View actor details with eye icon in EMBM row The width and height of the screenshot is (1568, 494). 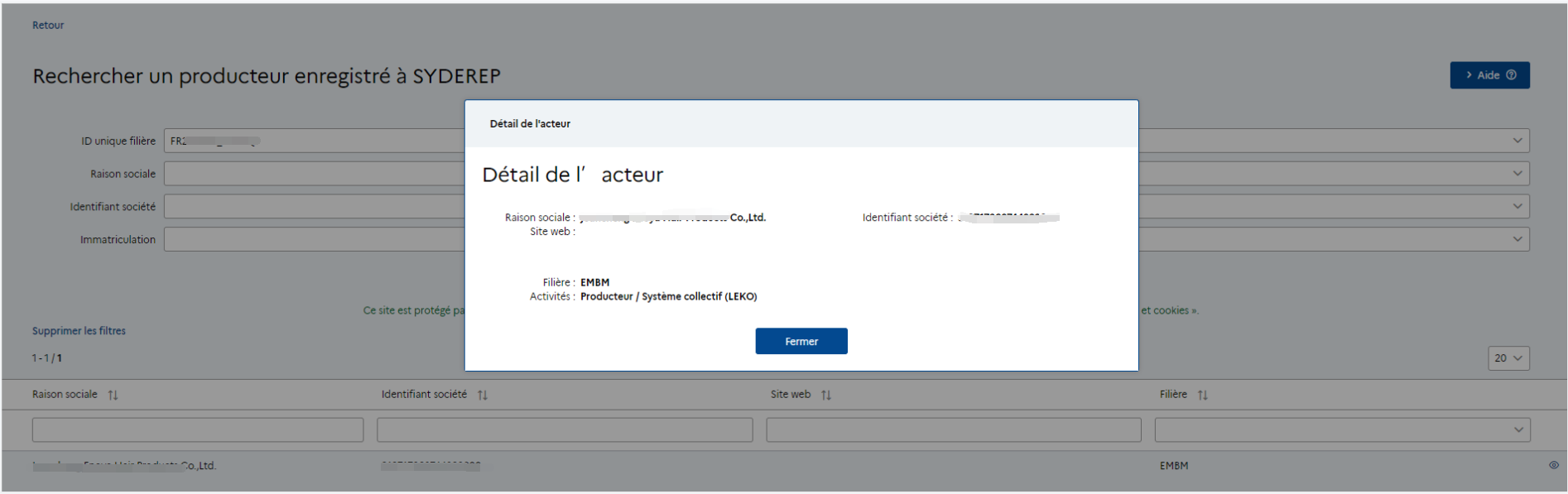[1553, 465]
